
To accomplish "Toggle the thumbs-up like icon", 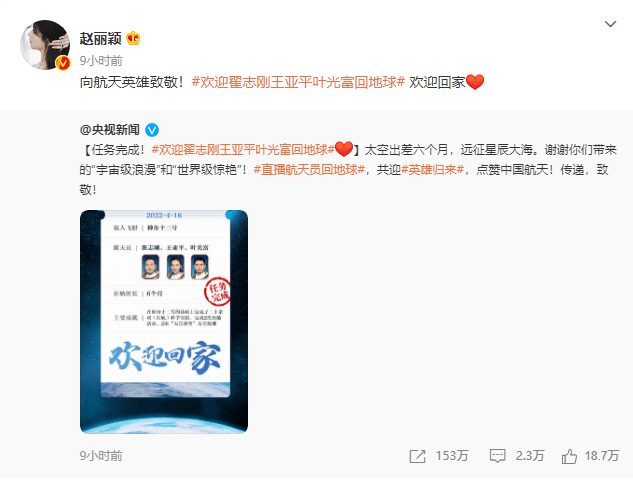I will [x=569, y=456].
